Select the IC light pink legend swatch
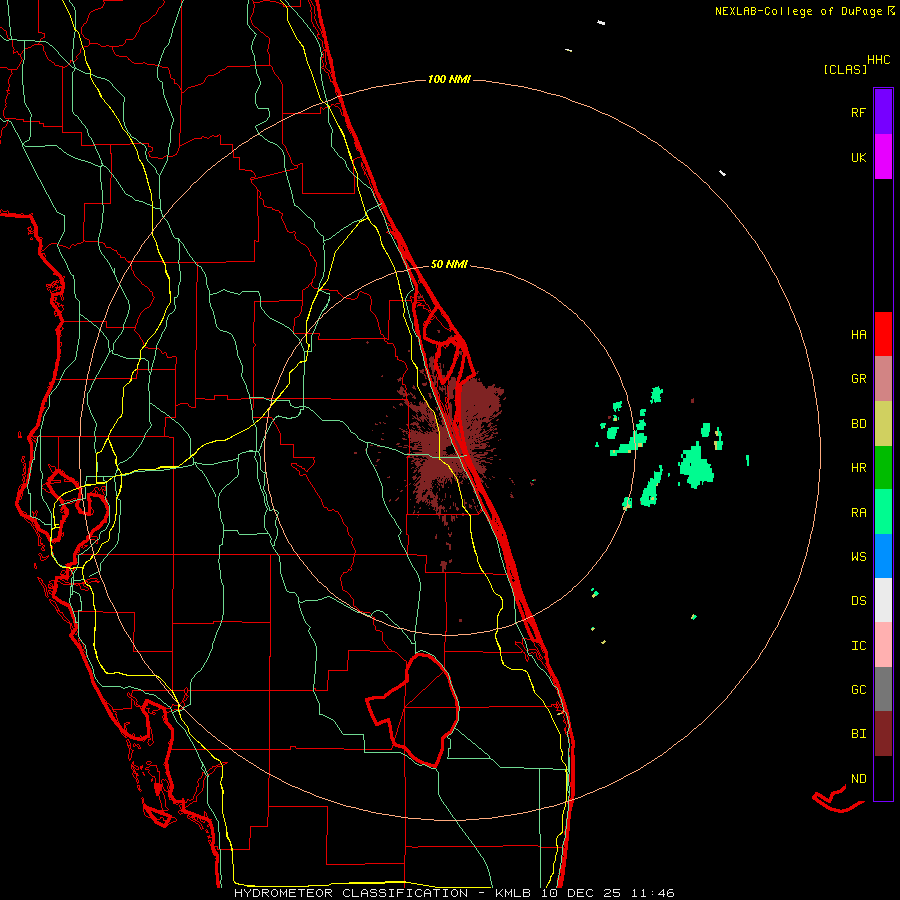Image resolution: width=900 pixels, height=900 pixels. (883, 645)
